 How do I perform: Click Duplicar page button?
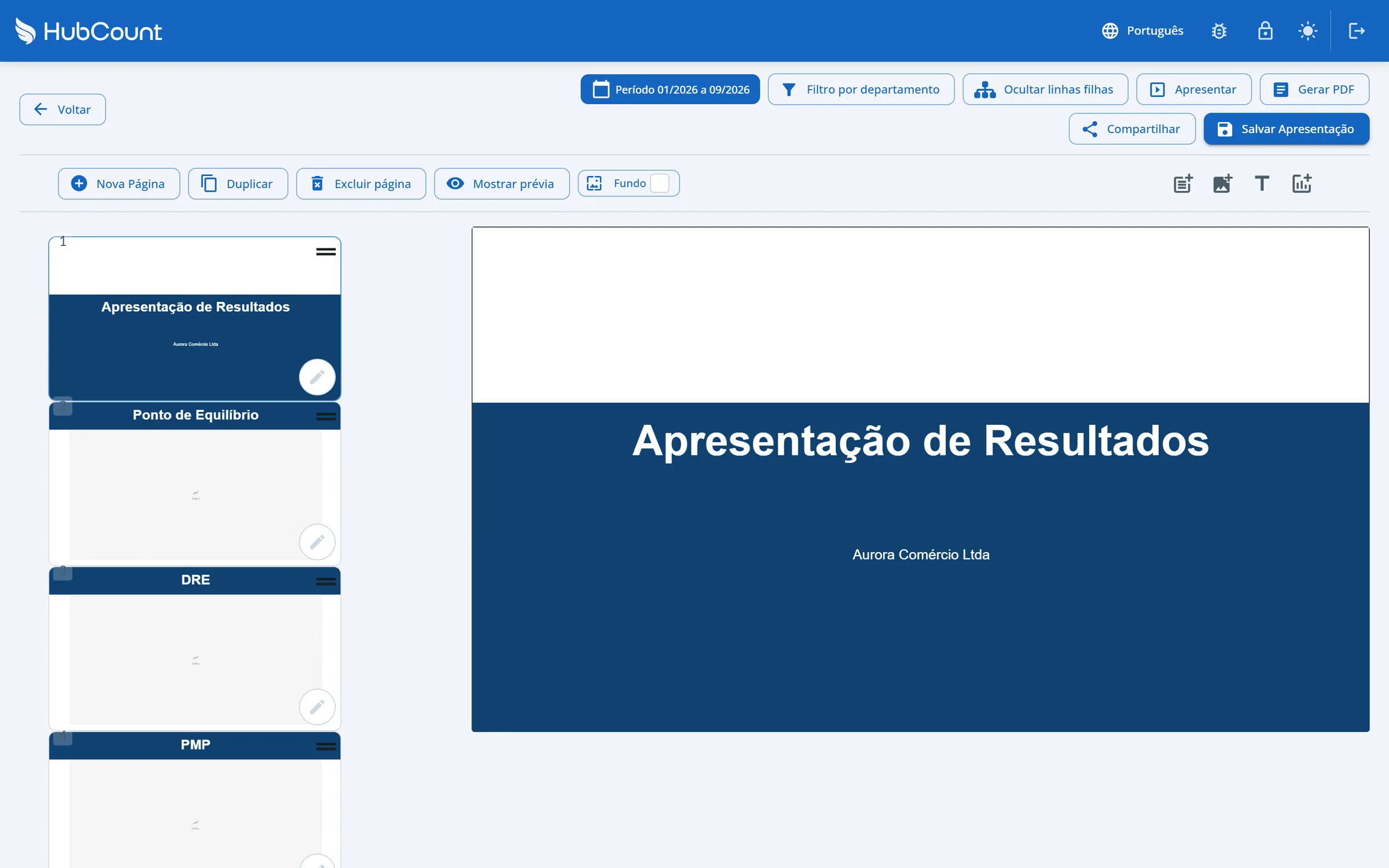[x=238, y=183]
